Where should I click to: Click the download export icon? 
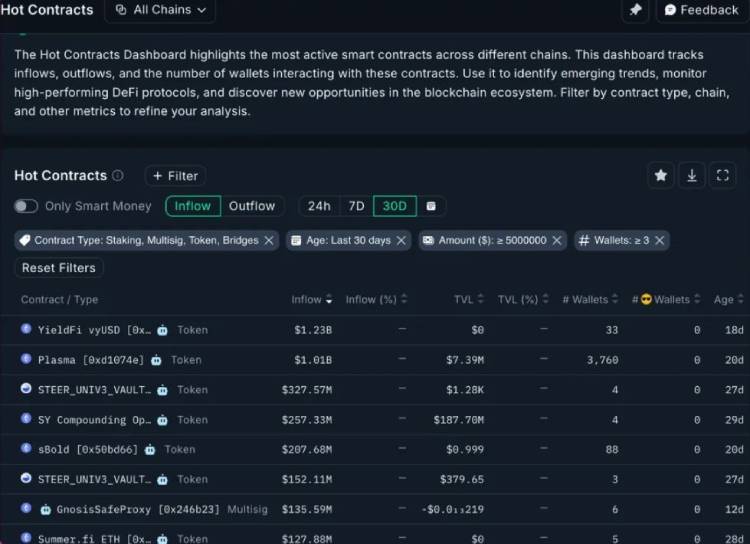pos(692,175)
